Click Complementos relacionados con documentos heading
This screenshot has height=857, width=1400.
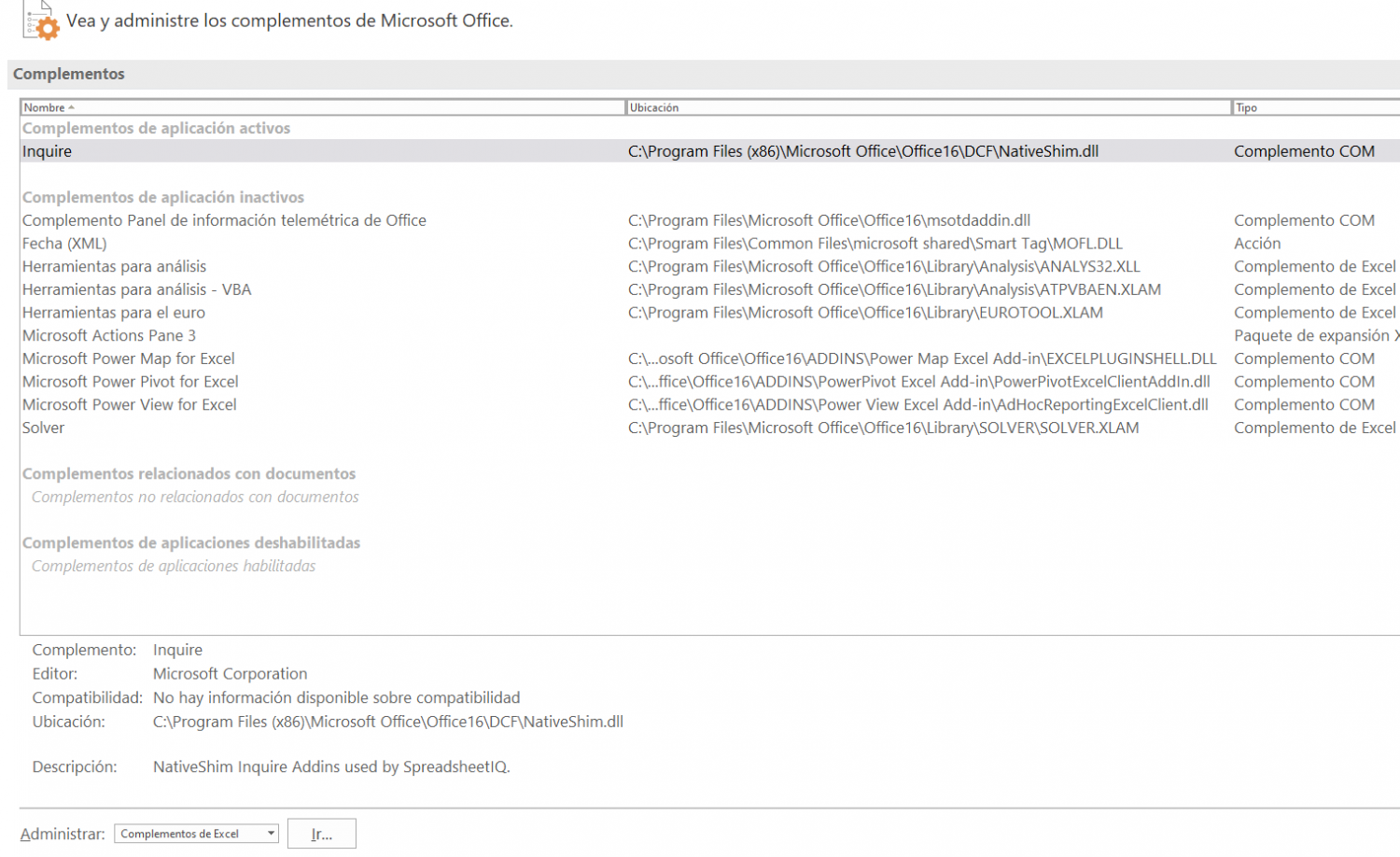[x=189, y=473]
